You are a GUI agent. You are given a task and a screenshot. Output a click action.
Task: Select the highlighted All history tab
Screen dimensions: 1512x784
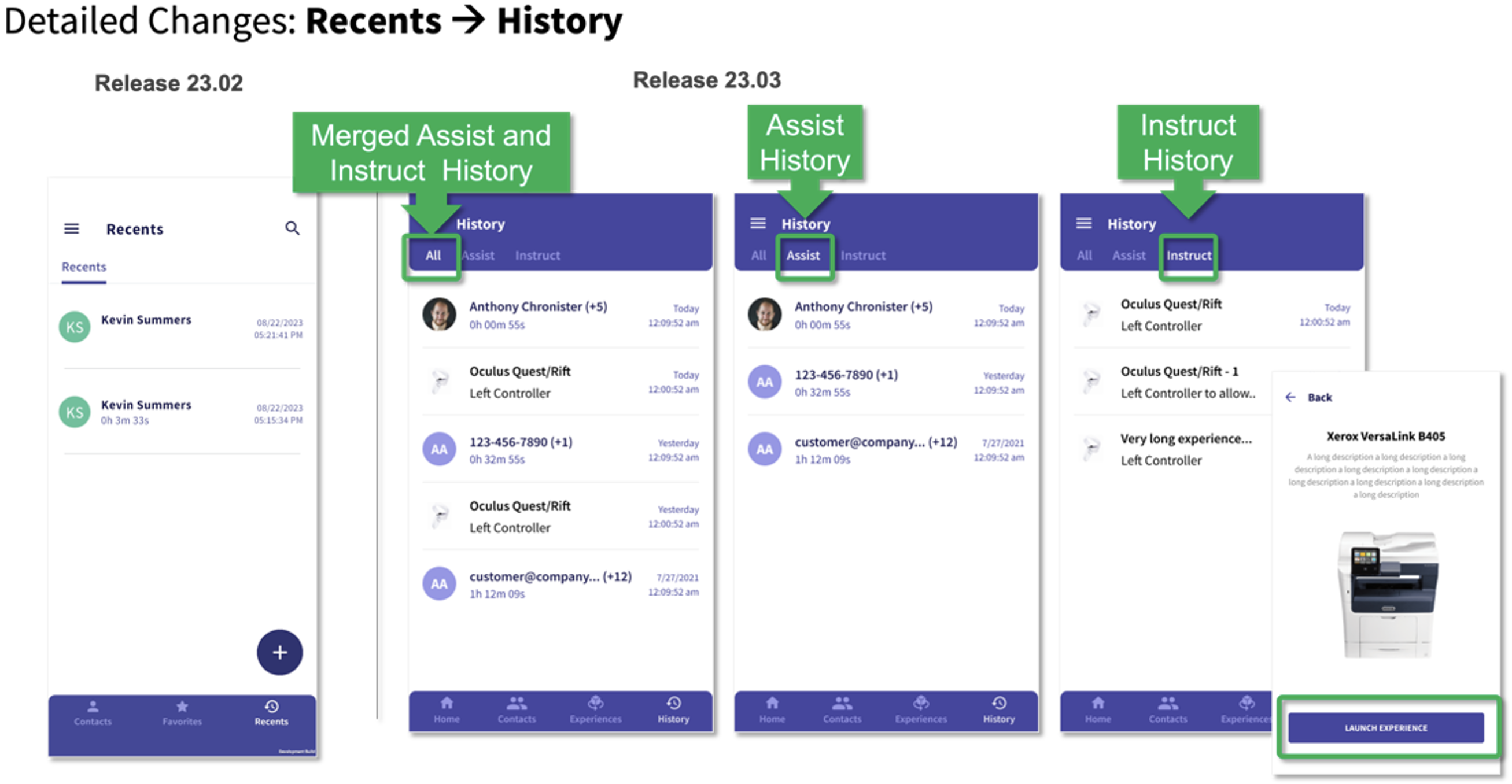tap(433, 256)
